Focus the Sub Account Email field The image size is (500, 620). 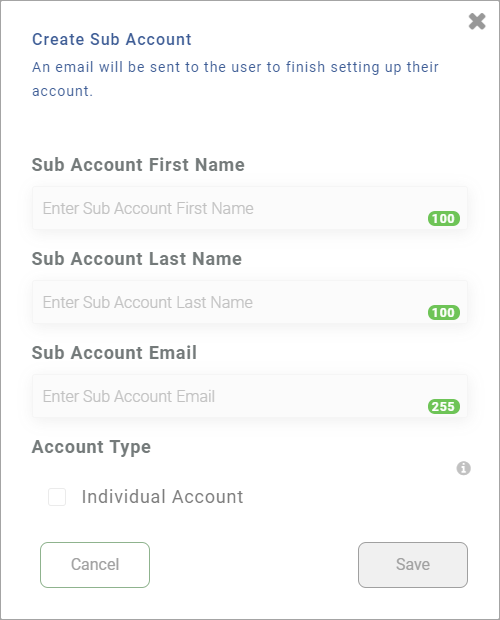(250, 396)
